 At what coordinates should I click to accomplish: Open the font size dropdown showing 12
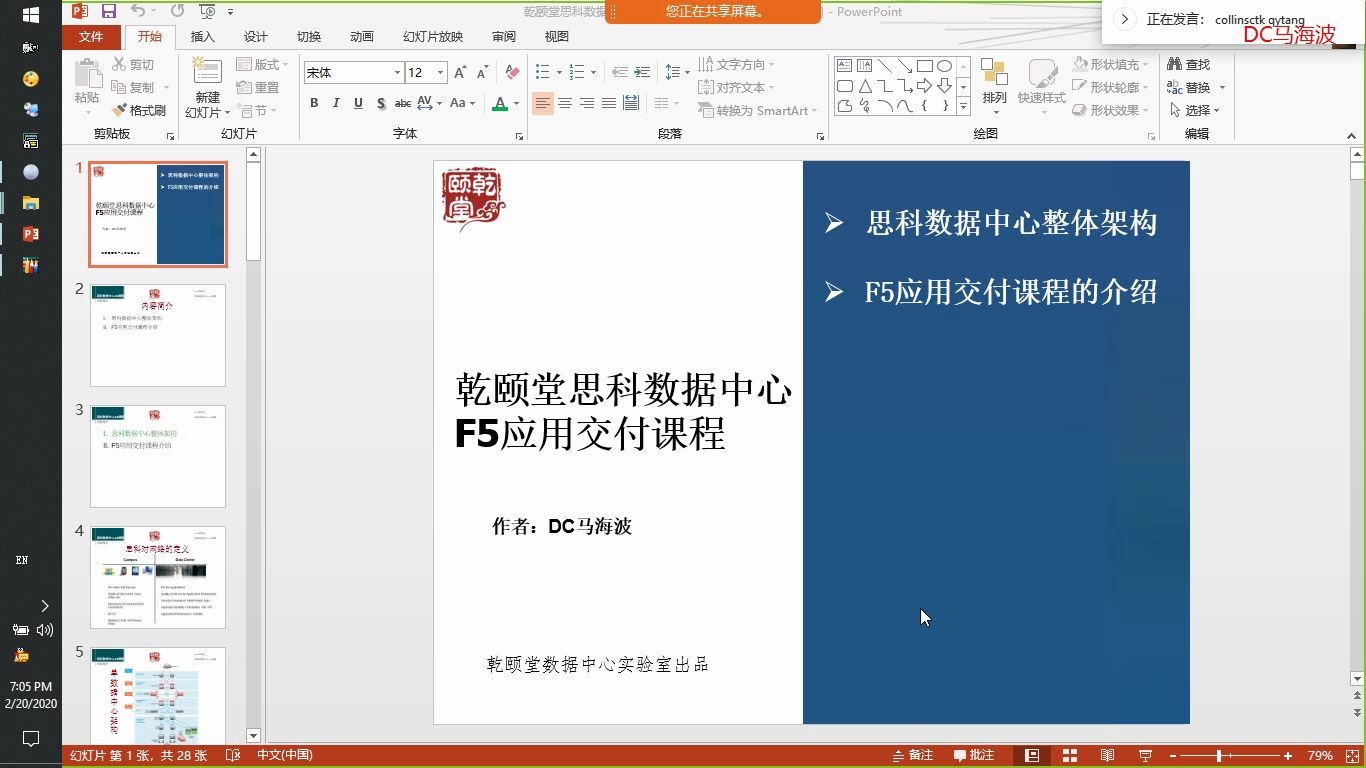point(440,73)
